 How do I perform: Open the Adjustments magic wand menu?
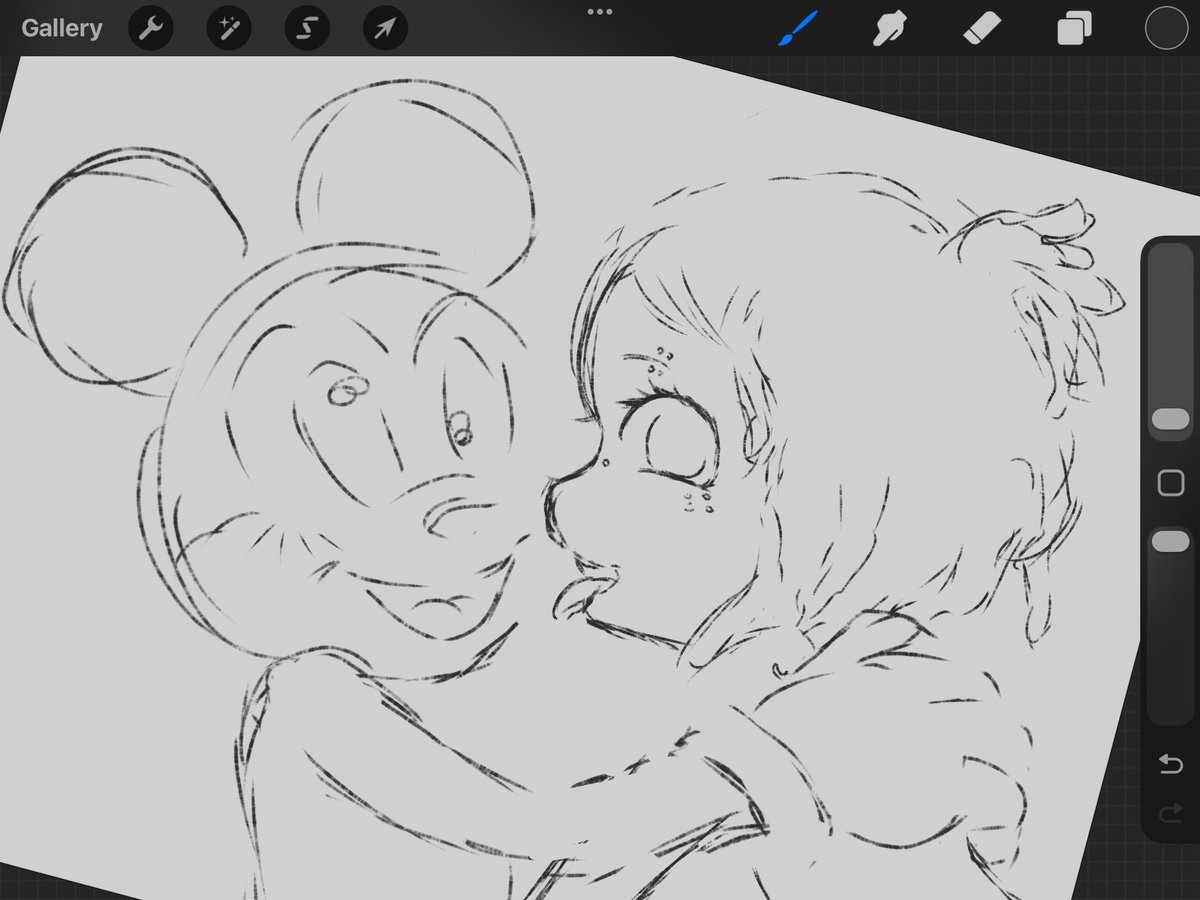pyautogui.click(x=229, y=29)
